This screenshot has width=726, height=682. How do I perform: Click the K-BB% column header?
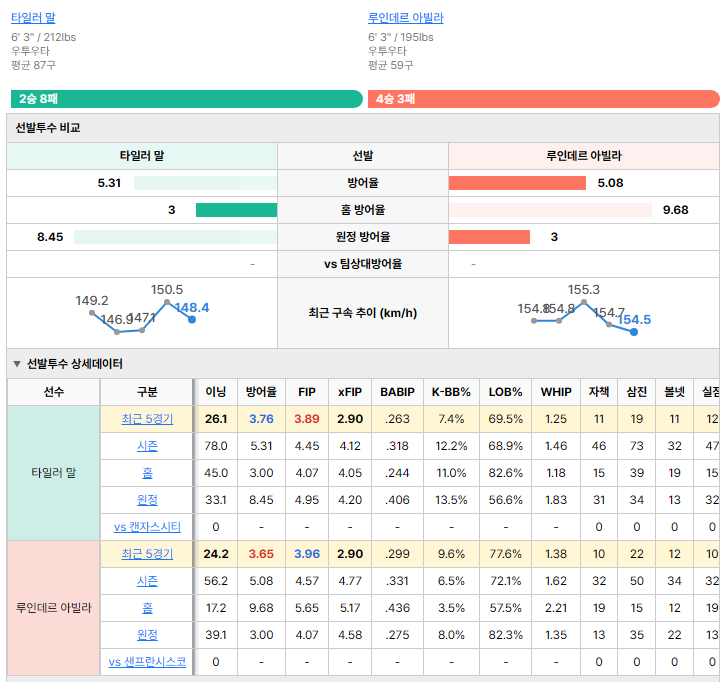[x=451, y=392]
